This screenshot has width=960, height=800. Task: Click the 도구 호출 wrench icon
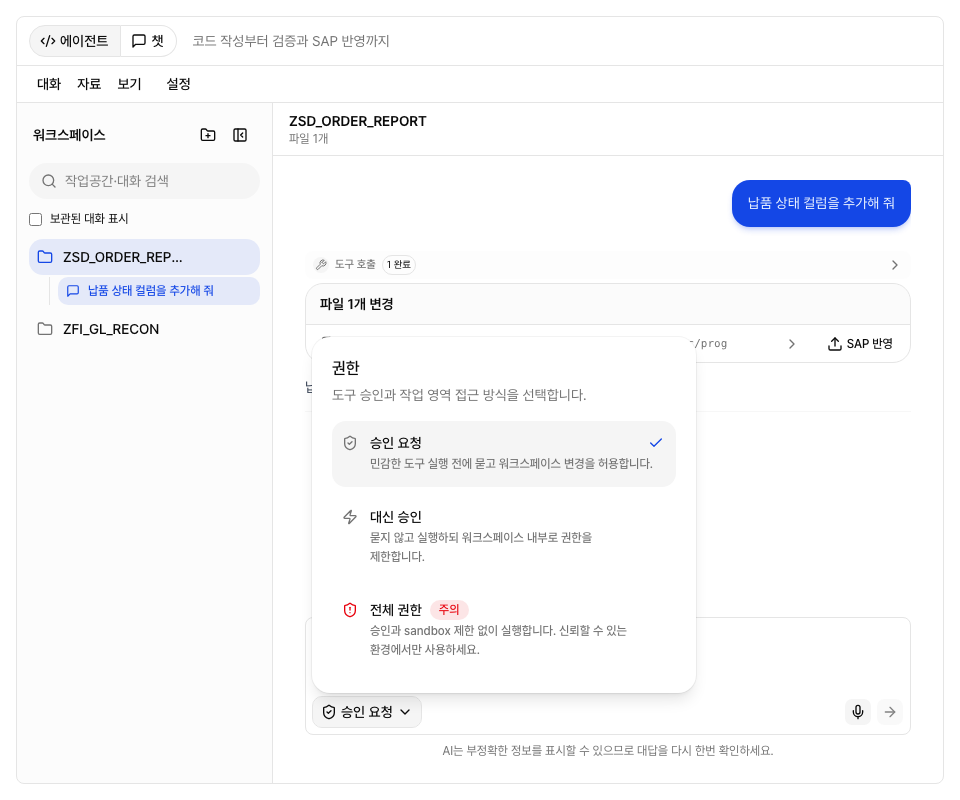pos(321,264)
